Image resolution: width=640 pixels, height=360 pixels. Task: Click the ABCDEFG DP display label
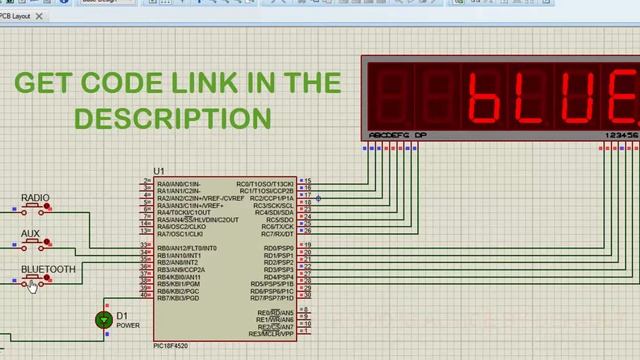pos(397,135)
